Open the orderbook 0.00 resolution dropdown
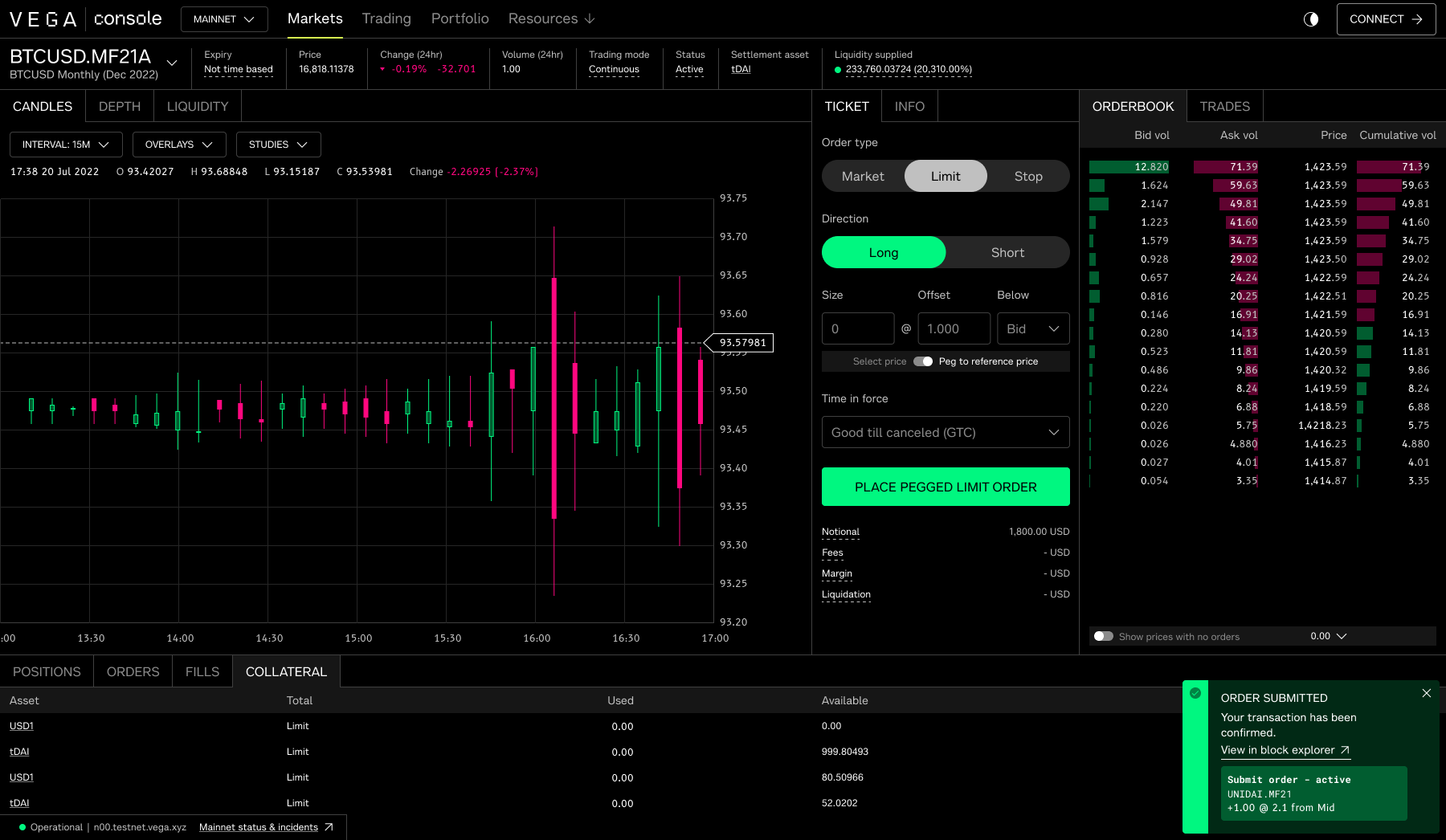The image size is (1446, 840). click(1329, 636)
